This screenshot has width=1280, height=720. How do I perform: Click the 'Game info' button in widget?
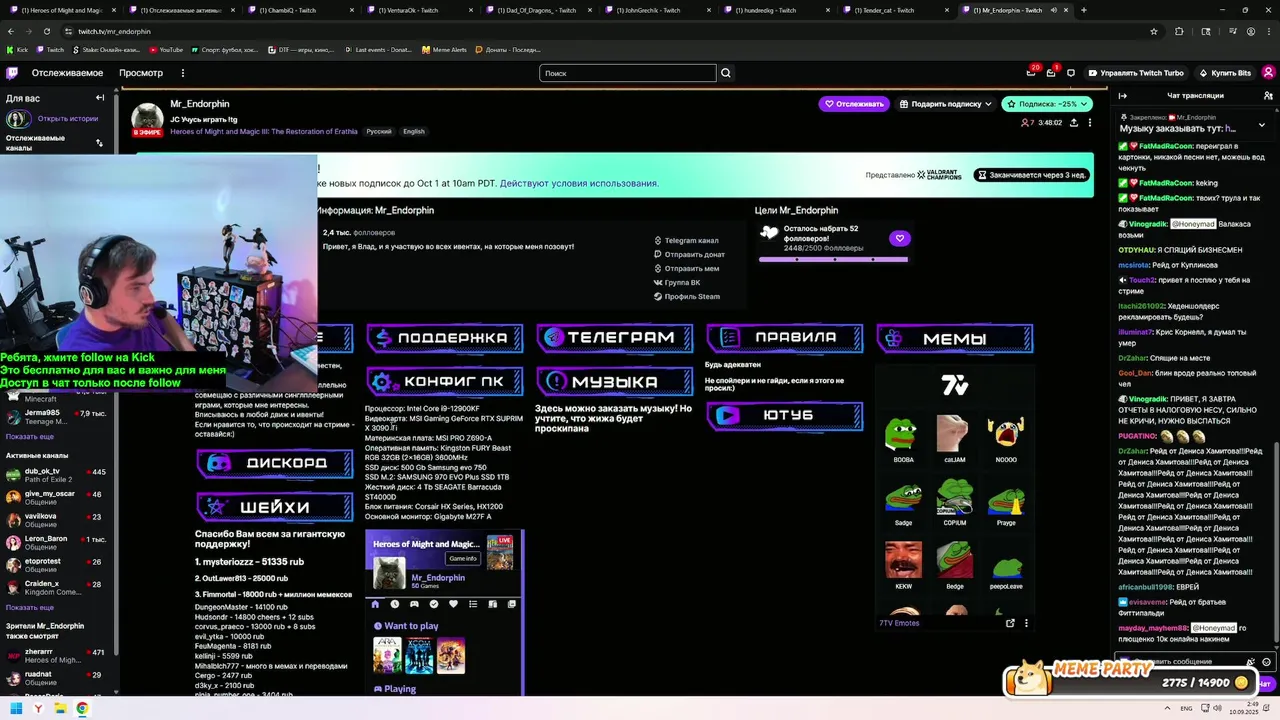[463, 558]
